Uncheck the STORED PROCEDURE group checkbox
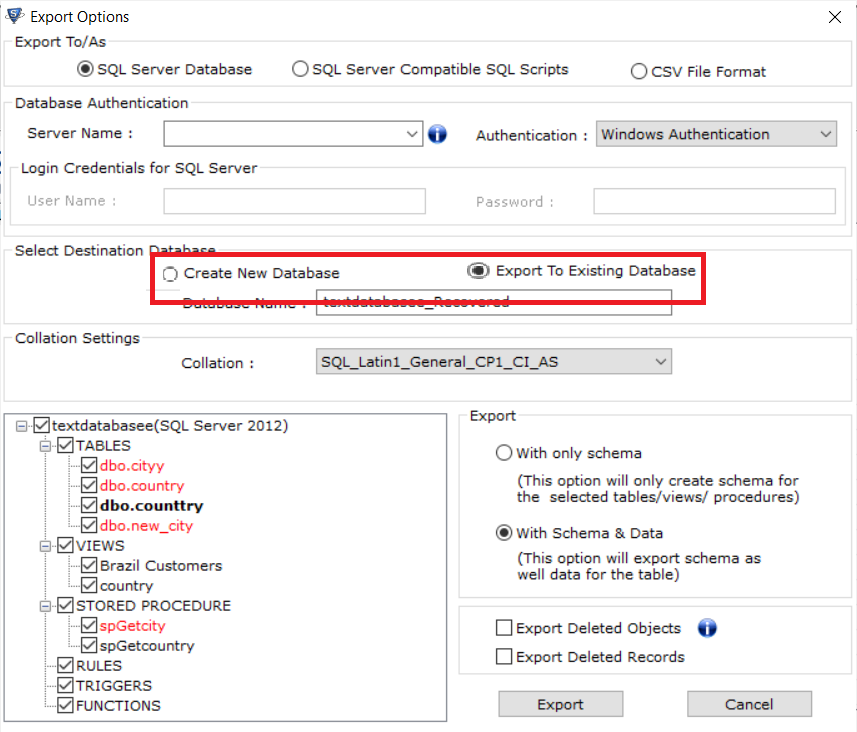 pos(65,605)
